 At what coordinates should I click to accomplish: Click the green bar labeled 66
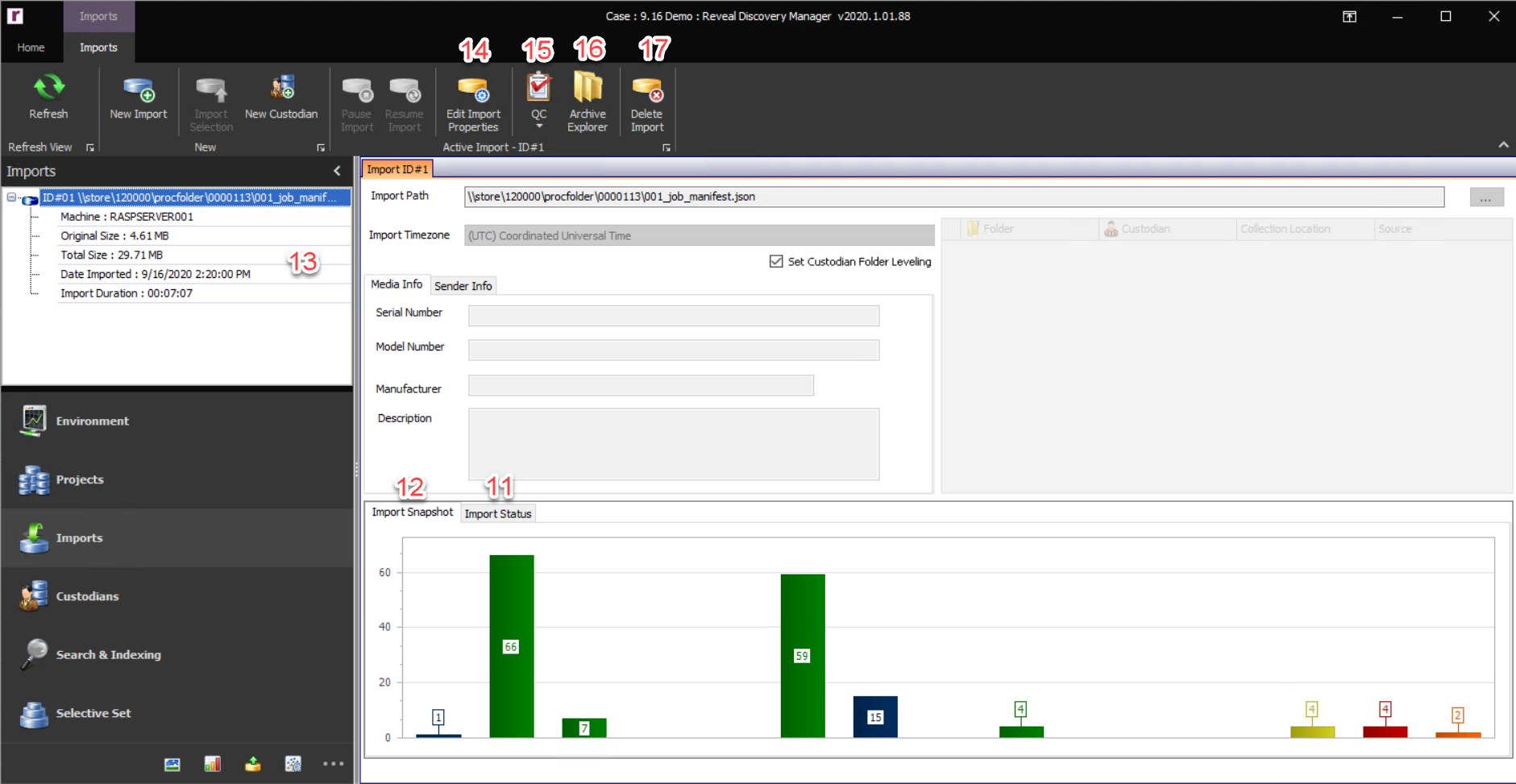click(512, 646)
